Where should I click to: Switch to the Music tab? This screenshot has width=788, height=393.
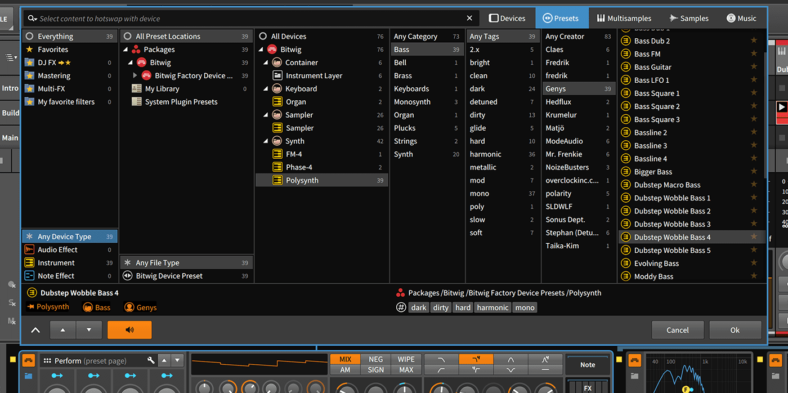[x=741, y=18]
